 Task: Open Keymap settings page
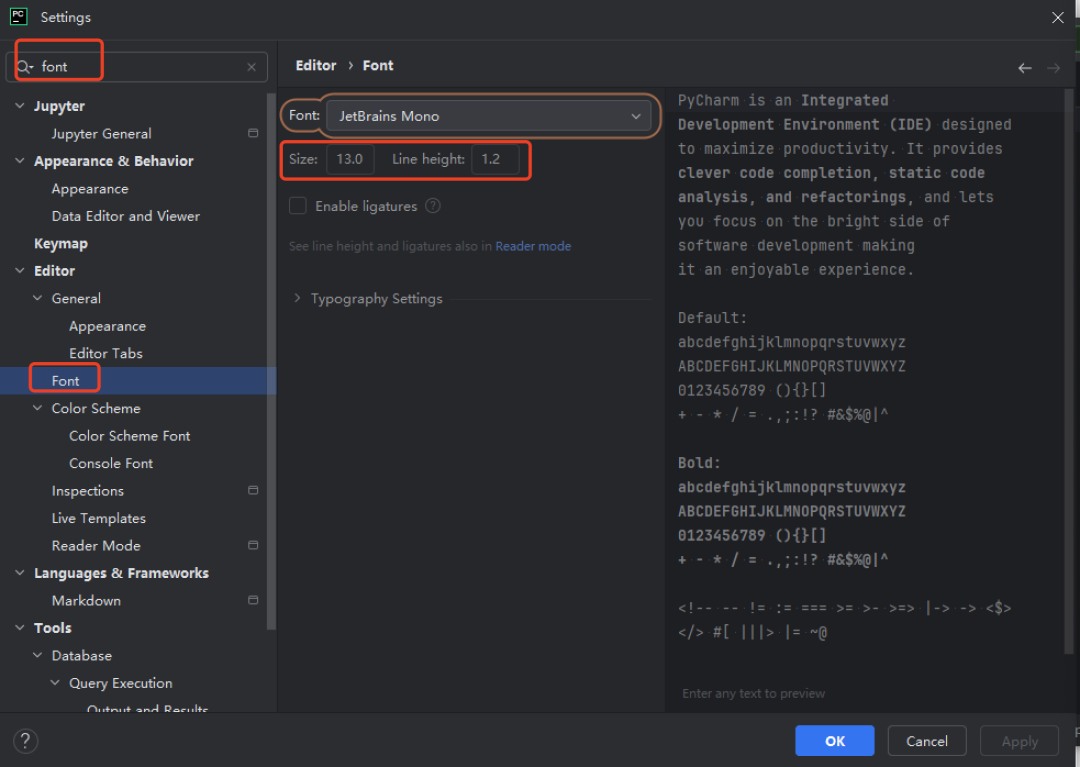[x=61, y=244]
